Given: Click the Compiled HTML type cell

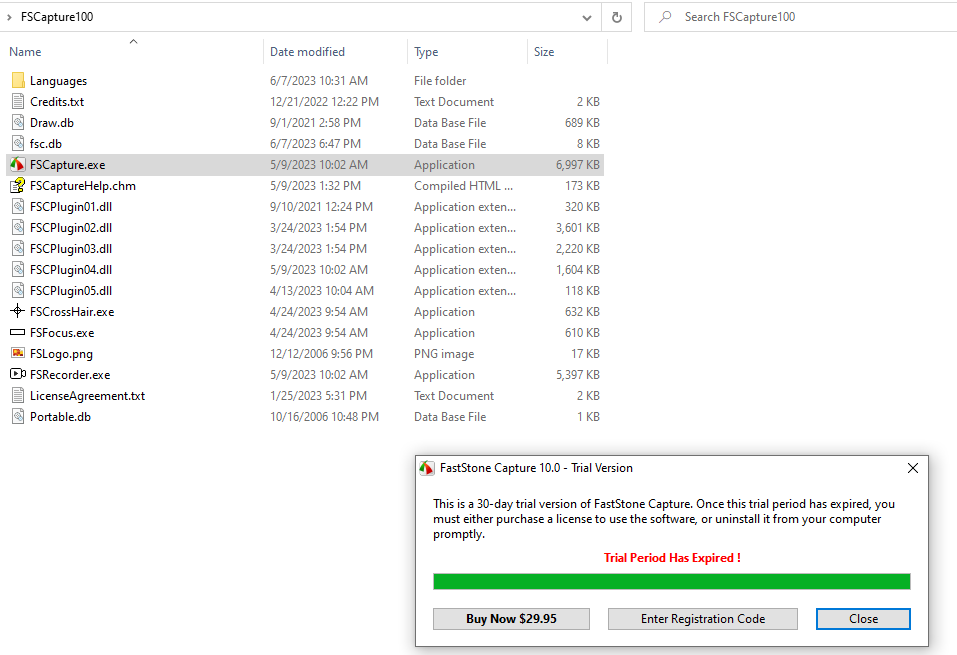Looking at the screenshot, I should pyautogui.click(x=463, y=186).
